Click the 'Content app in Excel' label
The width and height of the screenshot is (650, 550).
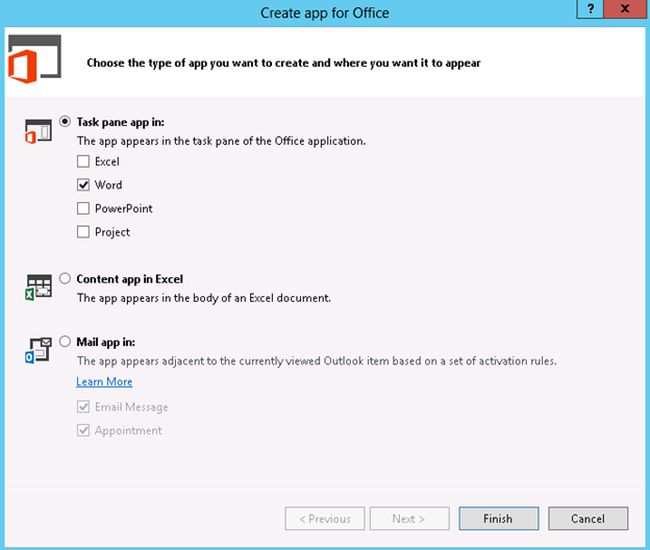coord(130,279)
